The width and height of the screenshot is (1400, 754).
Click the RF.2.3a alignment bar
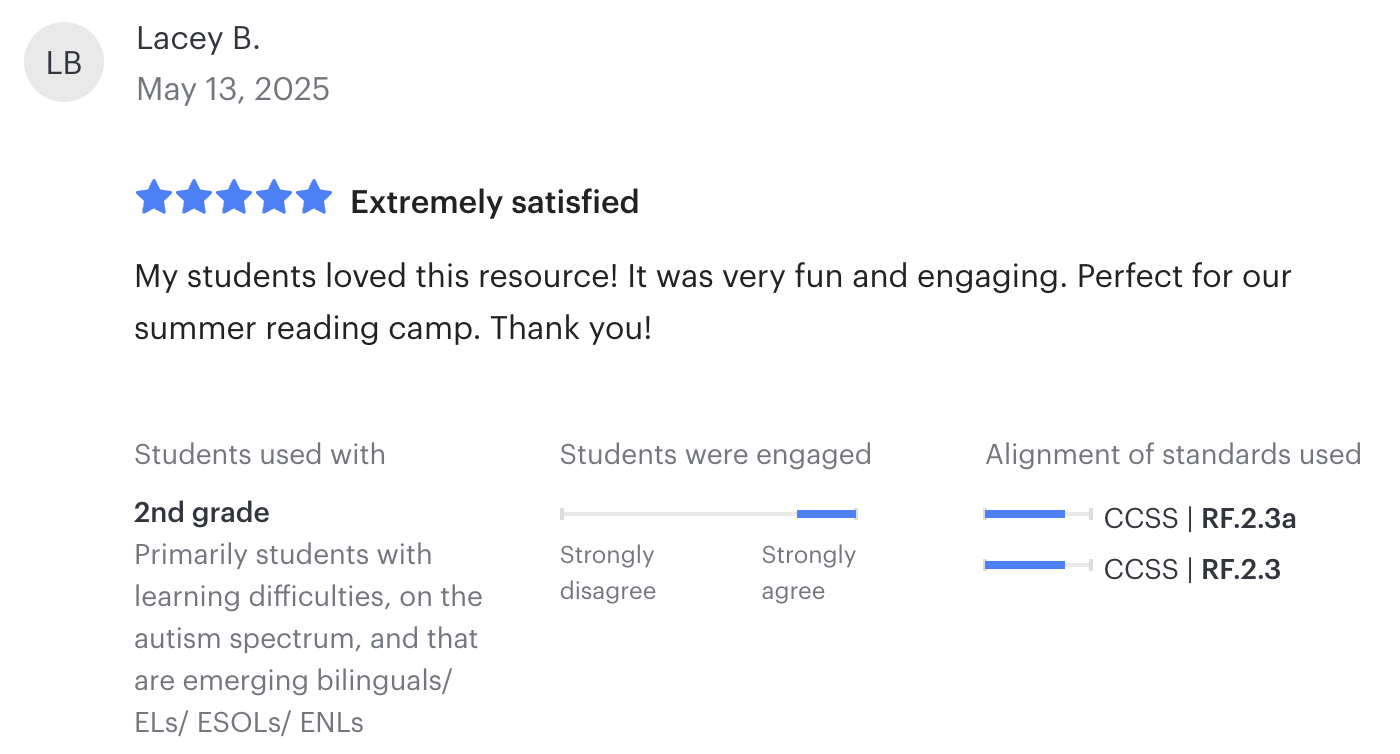(x=1038, y=514)
